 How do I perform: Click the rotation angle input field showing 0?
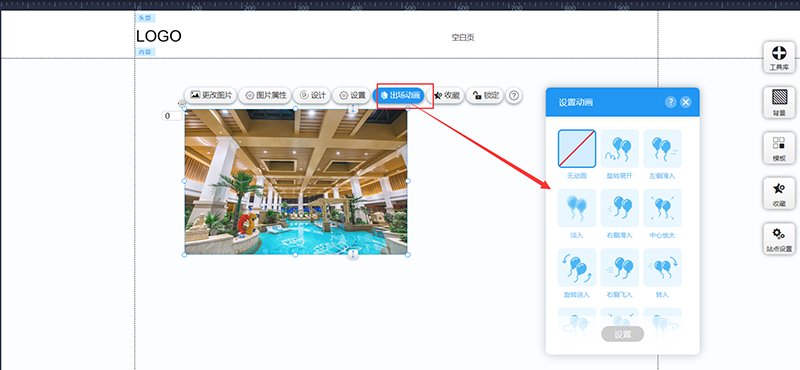(172, 116)
